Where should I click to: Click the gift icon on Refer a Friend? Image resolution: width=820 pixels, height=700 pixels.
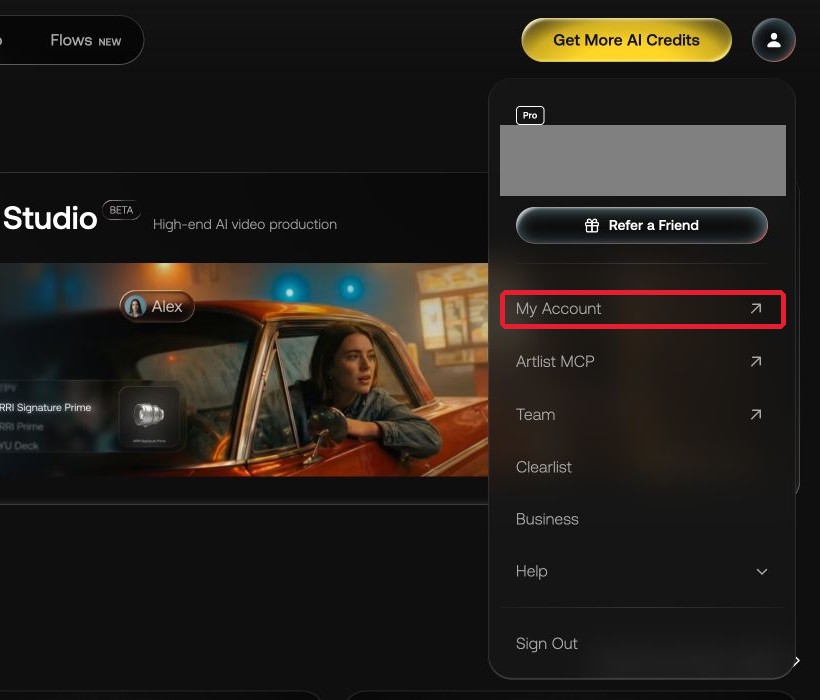pos(591,225)
